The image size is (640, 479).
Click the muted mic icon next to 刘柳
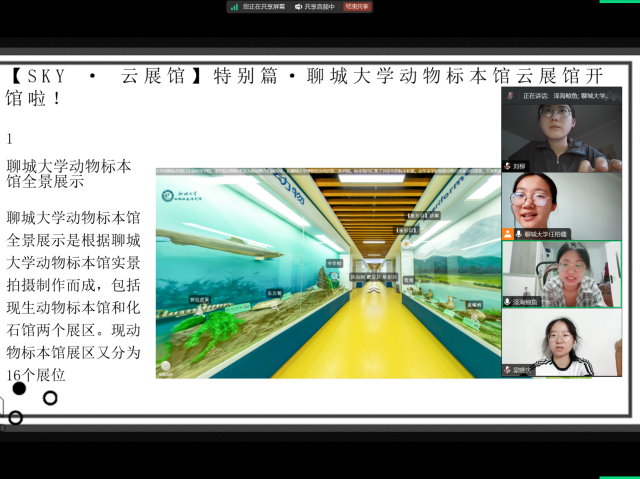tap(507, 166)
